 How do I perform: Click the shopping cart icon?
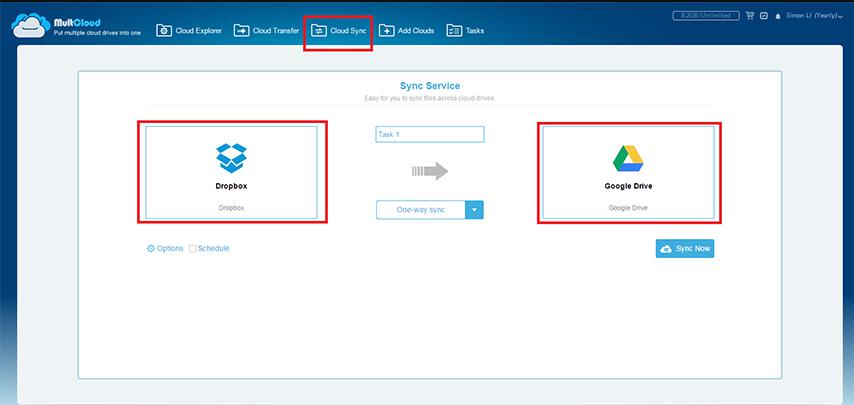[750, 16]
